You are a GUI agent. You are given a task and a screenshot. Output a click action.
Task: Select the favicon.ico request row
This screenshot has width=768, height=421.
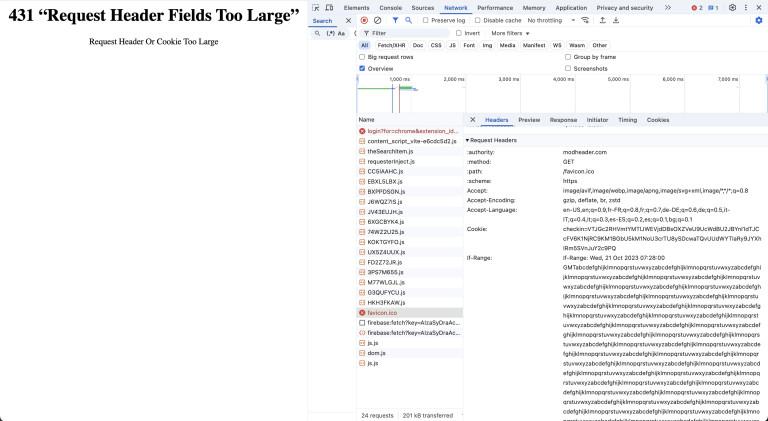(x=409, y=313)
